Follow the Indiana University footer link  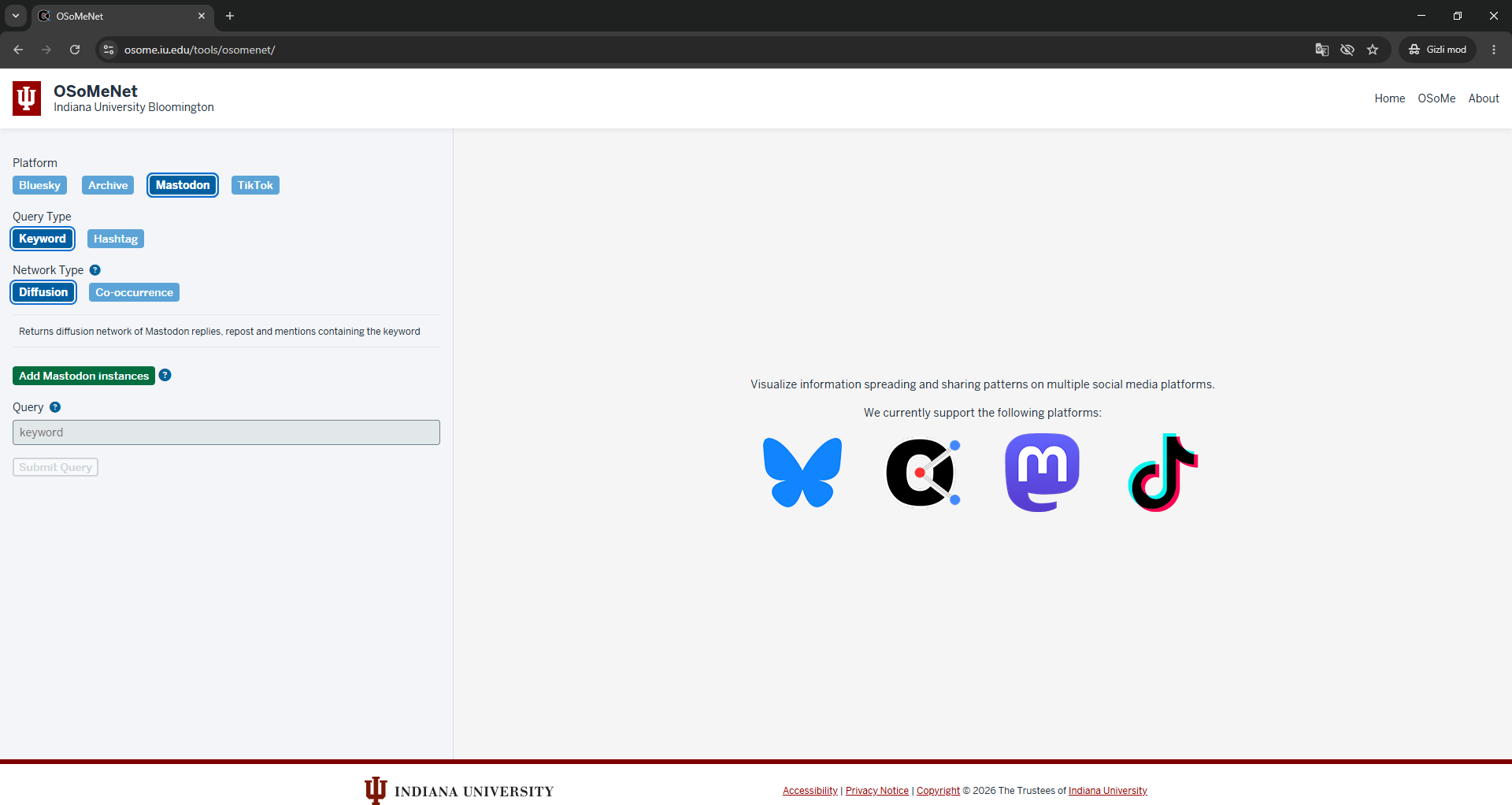point(1108,791)
